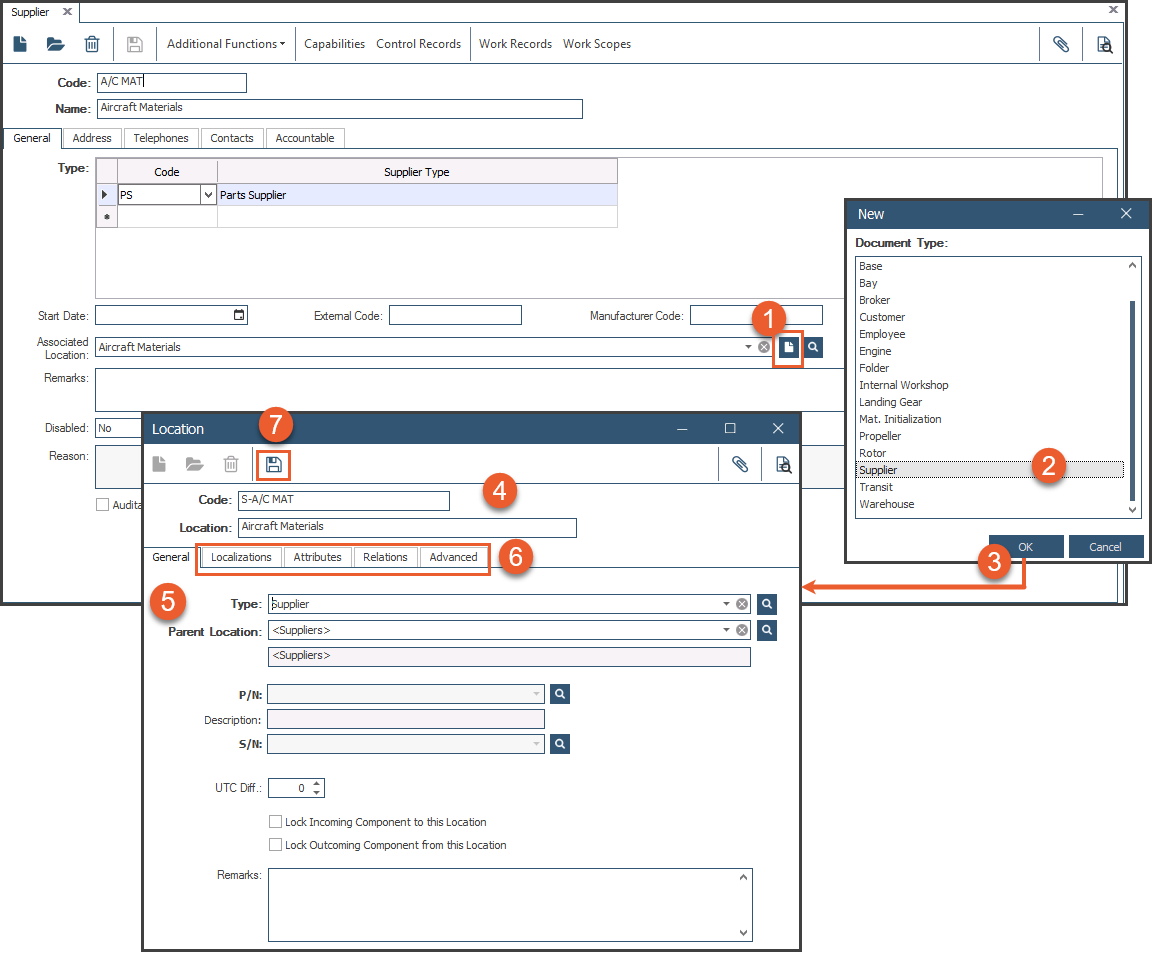Screen dimensions: 1152x953
Task: Click delete trash icon in Location window
Action: [x=231, y=464]
